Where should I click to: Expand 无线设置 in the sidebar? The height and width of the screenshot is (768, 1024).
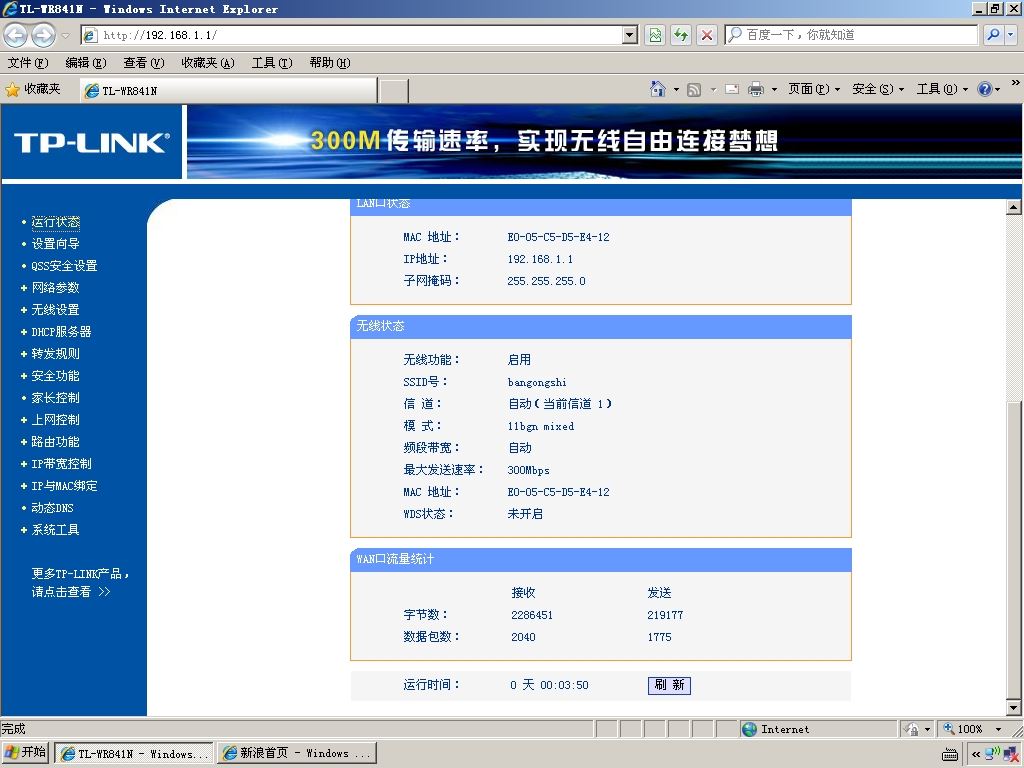click(x=56, y=310)
